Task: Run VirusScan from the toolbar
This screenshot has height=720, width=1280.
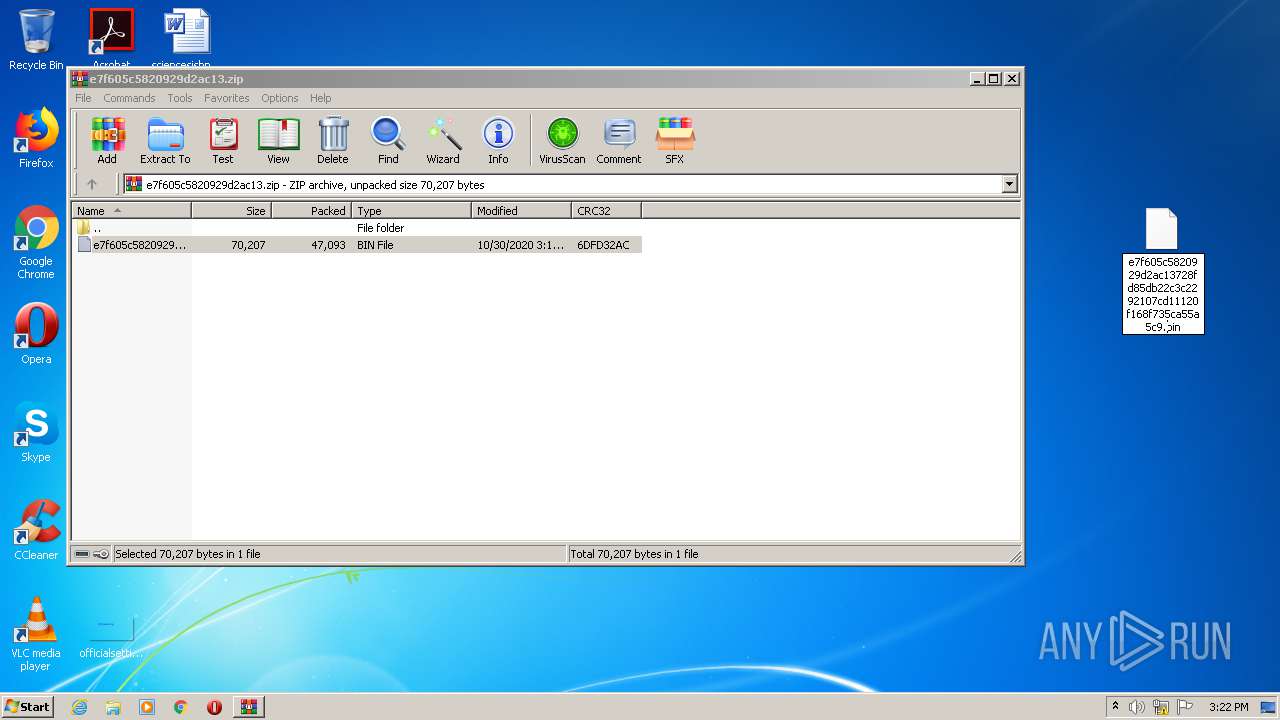Action: point(562,140)
